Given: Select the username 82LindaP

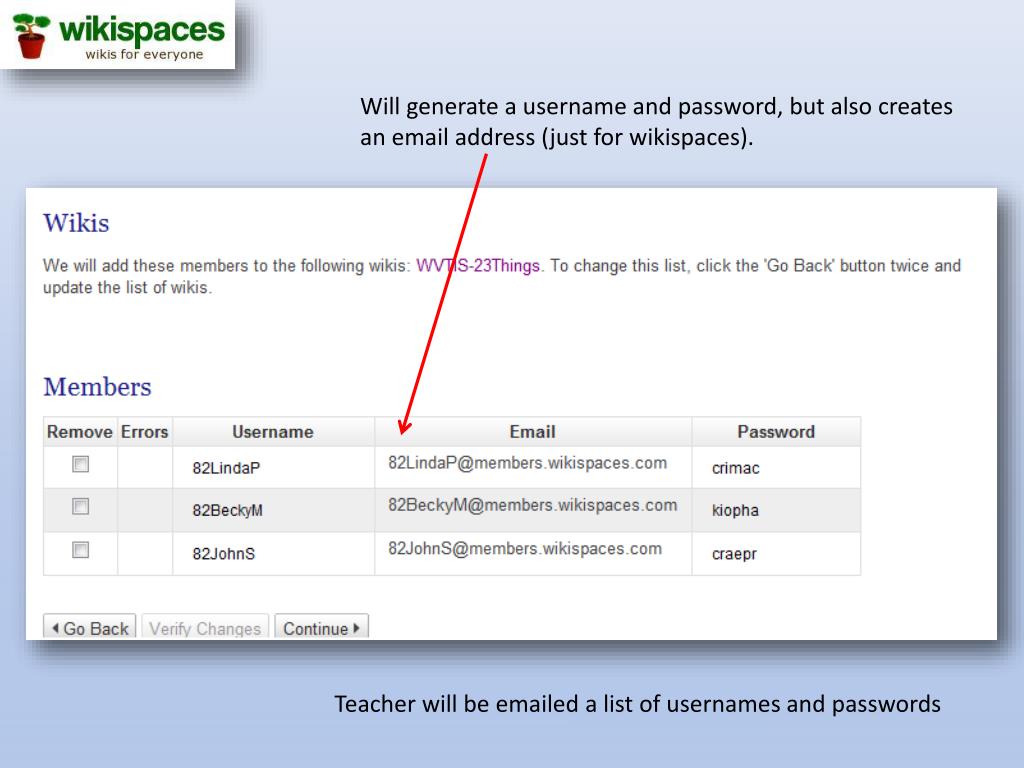Looking at the screenshot, I should (226, 468).
